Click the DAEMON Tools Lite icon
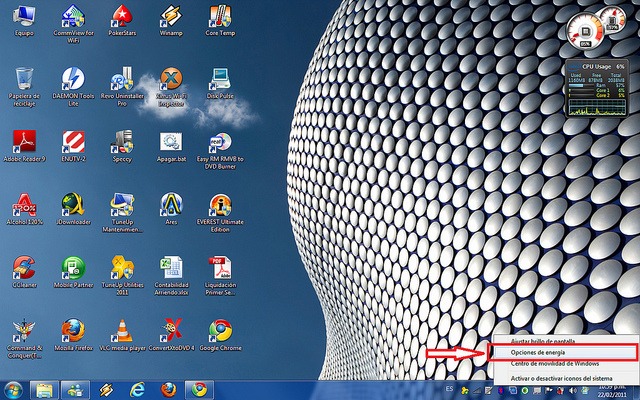The width and height of the screenshot is (640, 400). point(73,80)
